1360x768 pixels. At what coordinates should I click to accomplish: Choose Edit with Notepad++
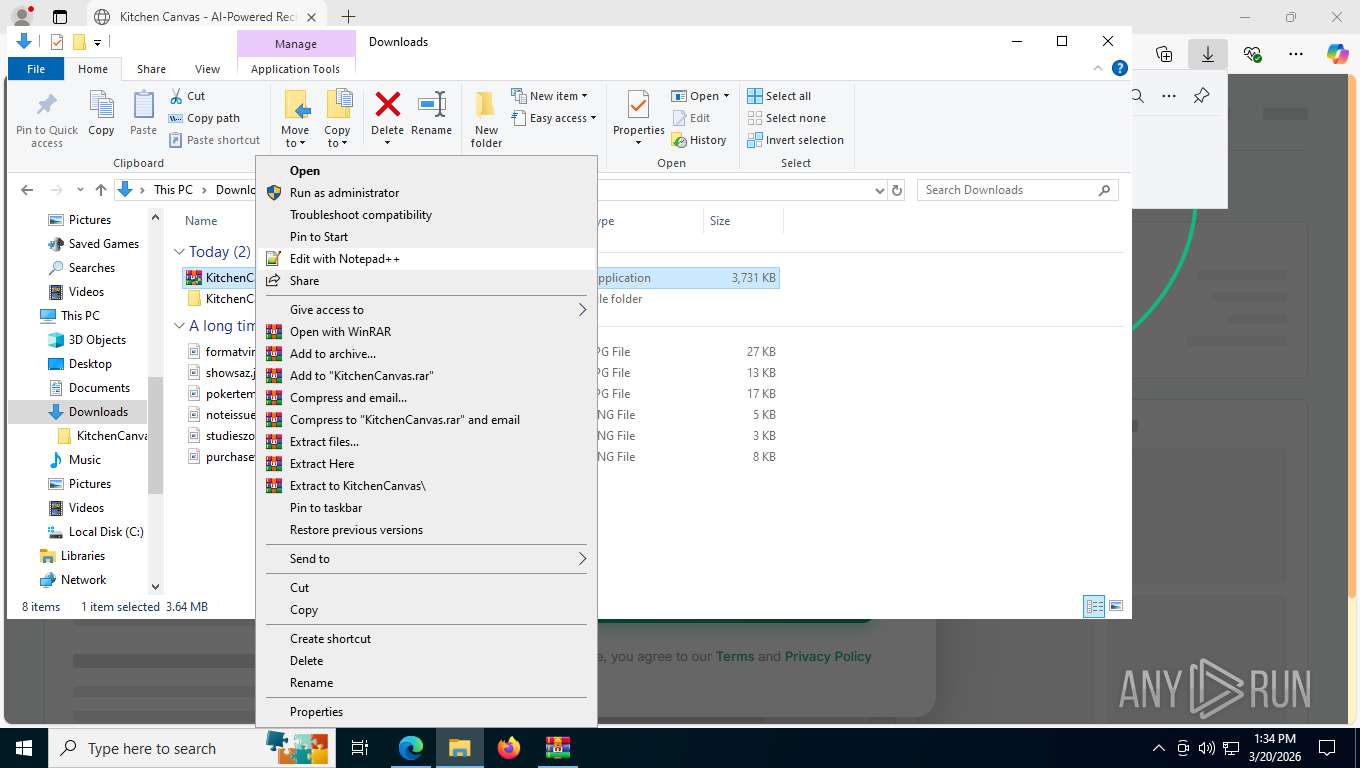426,259
